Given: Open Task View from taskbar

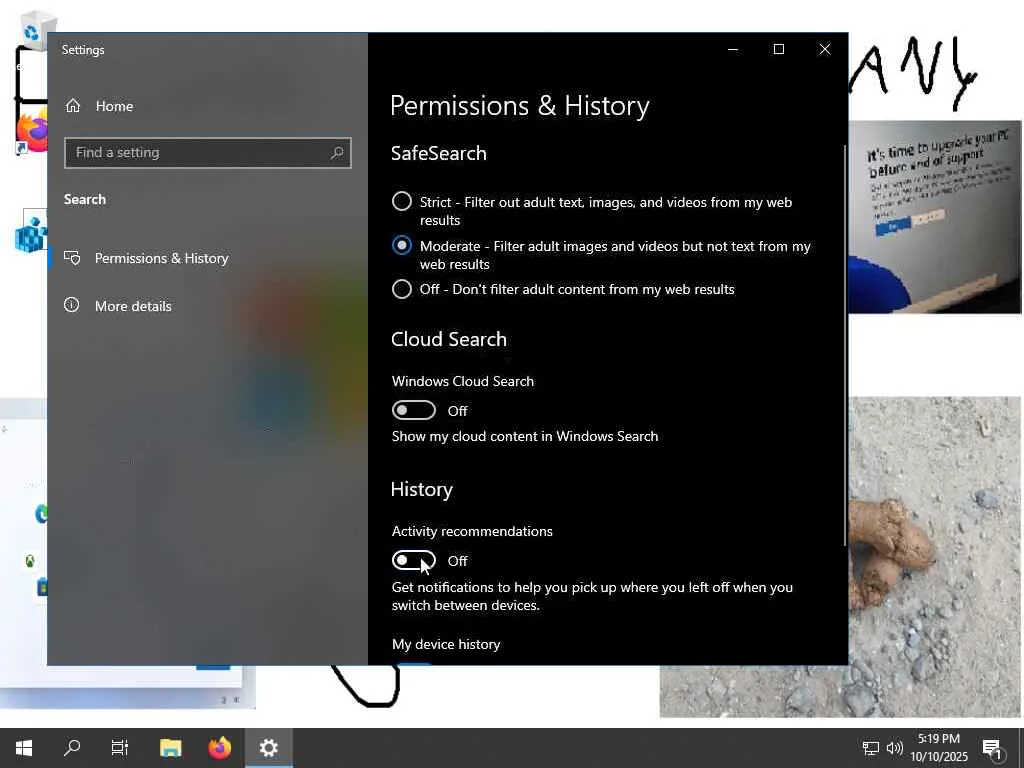Looking at the screenshot, I should (x=120, y=748).
